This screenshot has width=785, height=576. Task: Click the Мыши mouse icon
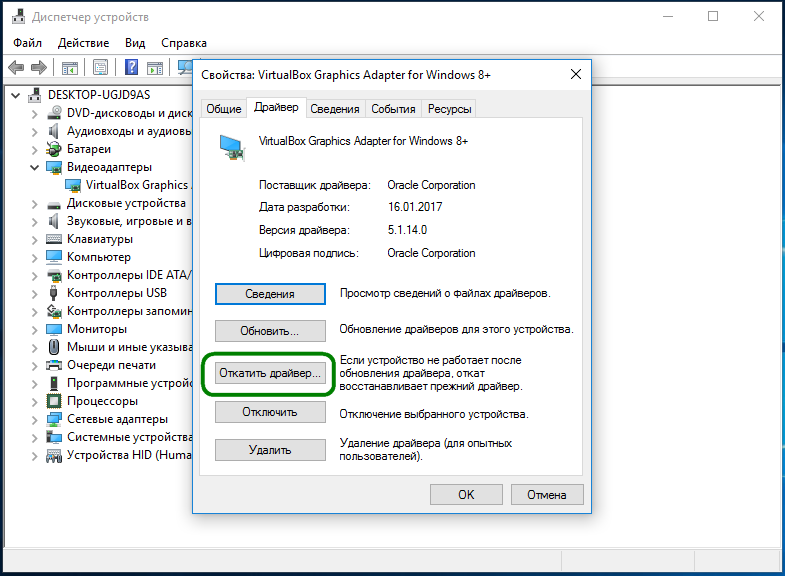(x=54, y=347)
